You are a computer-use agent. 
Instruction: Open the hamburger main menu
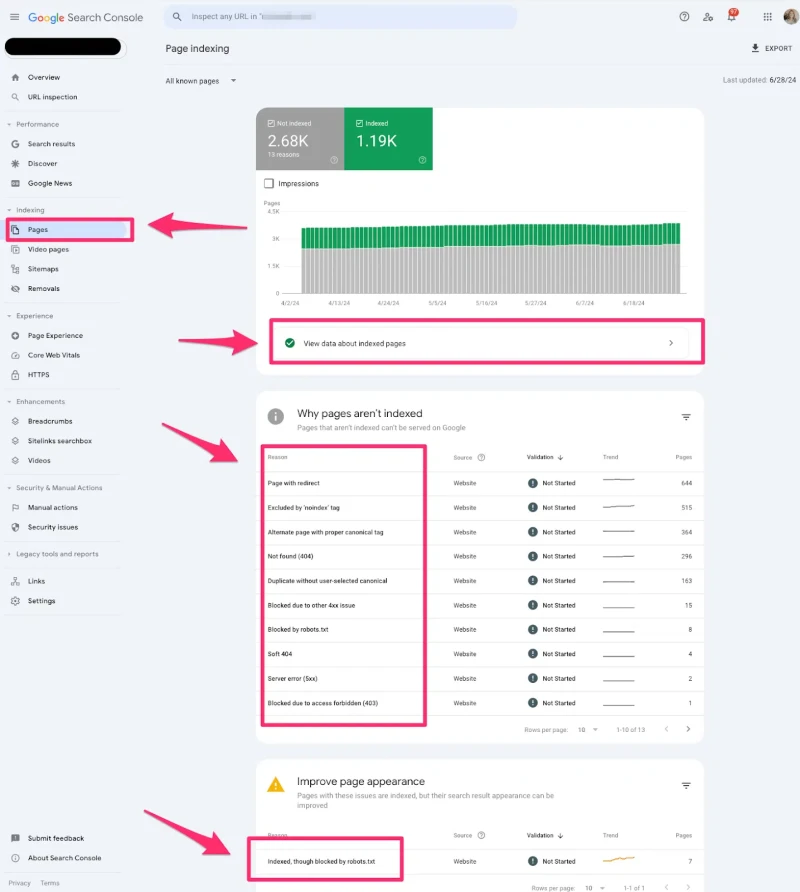[x=14, y=17]
